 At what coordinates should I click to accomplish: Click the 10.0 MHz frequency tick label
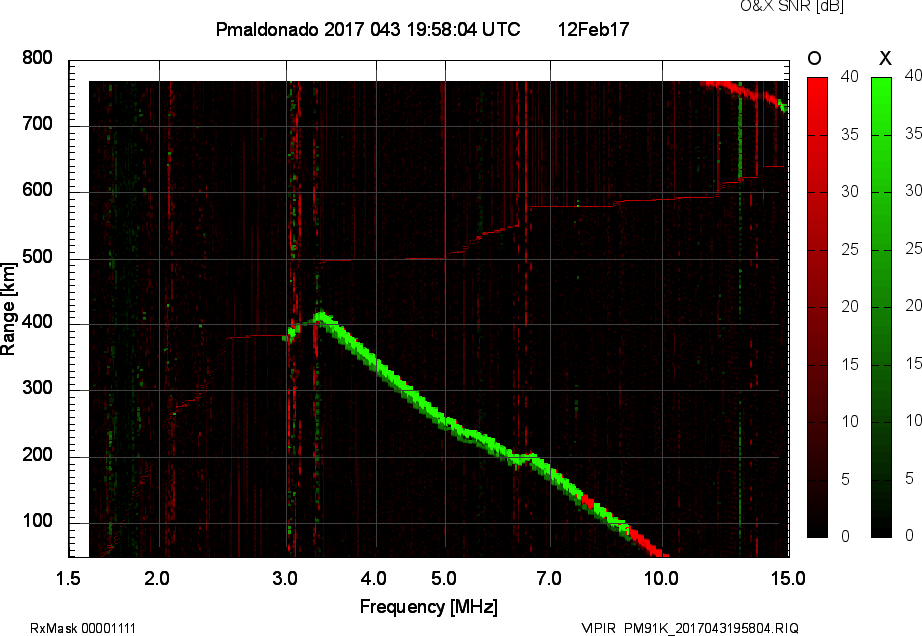pos(661,578)
